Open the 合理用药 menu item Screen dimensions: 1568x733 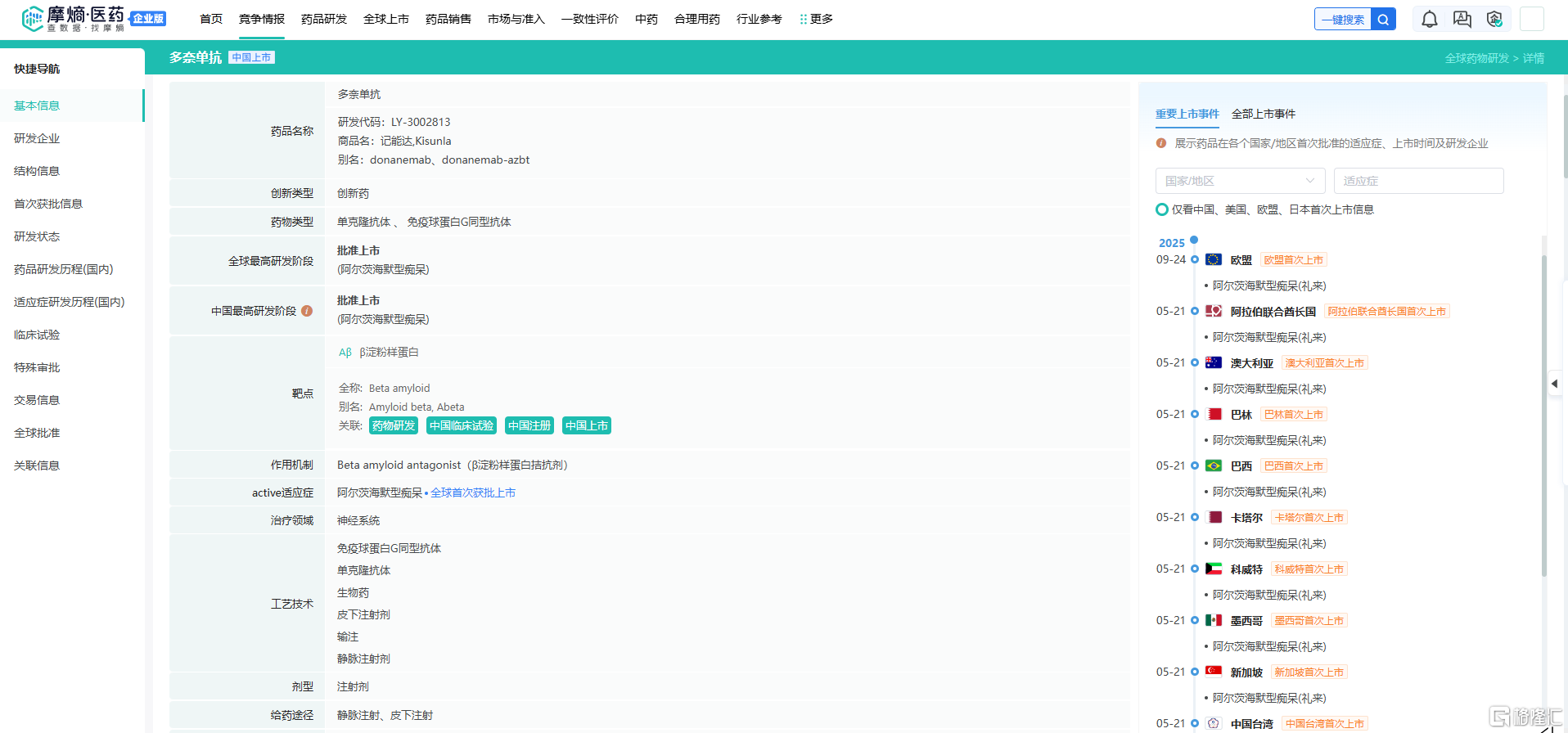click(697, 19)
